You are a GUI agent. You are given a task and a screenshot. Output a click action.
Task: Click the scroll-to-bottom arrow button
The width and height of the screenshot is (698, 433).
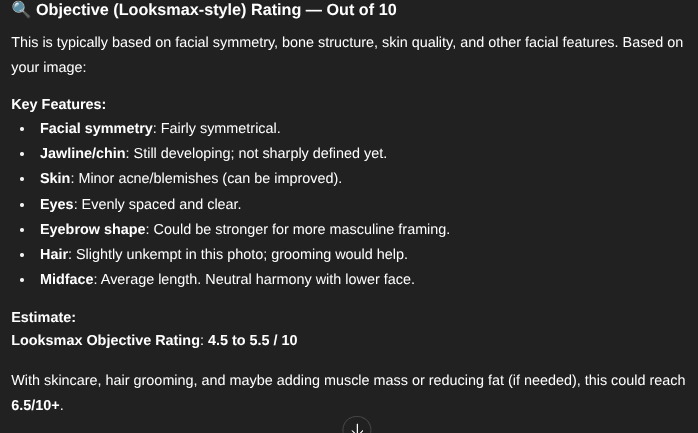pyautogui.click(x=357, y=425)
